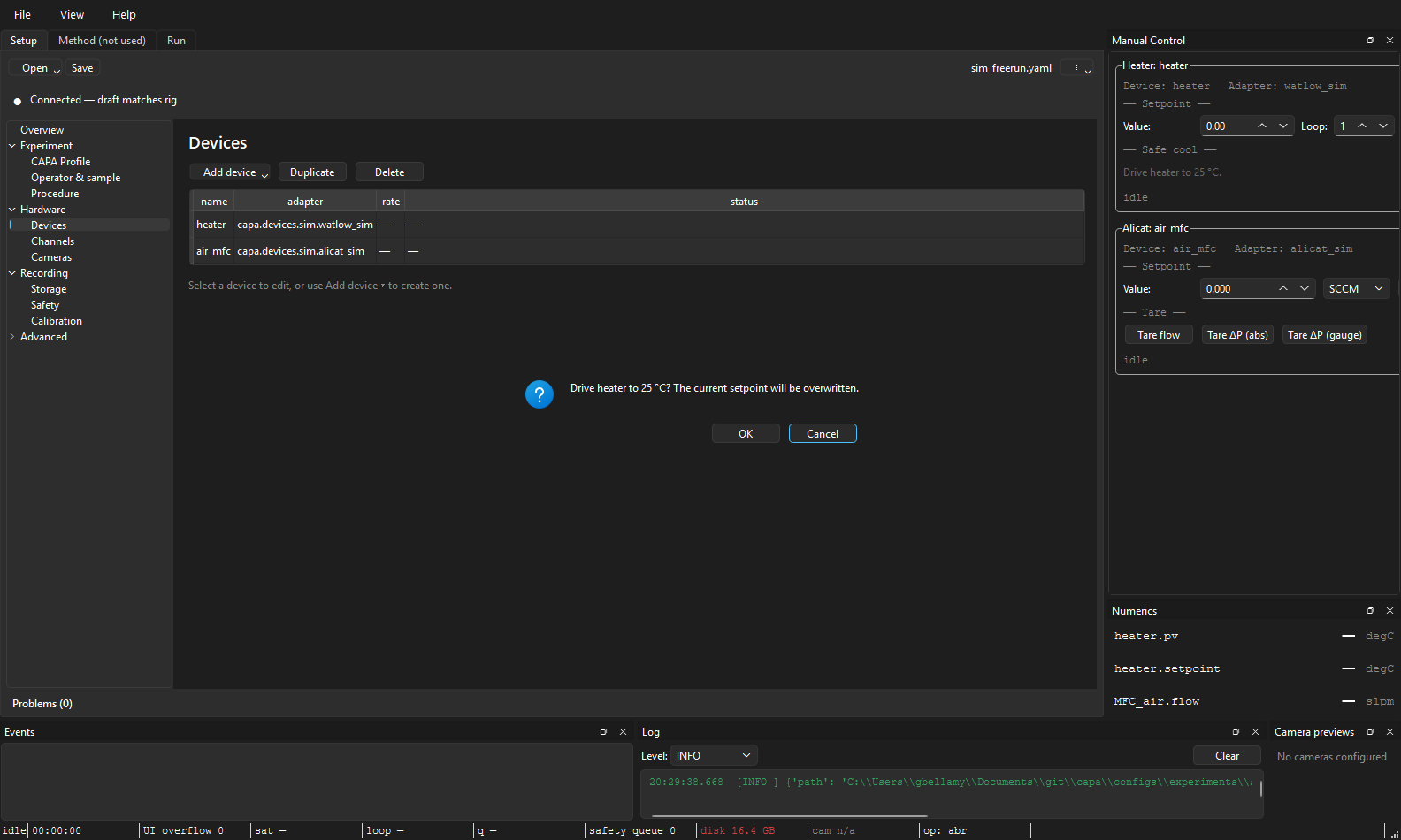Collapse the Recording tree section
The height and width of the screenshot is (840, 1401).
click(12, 273)
